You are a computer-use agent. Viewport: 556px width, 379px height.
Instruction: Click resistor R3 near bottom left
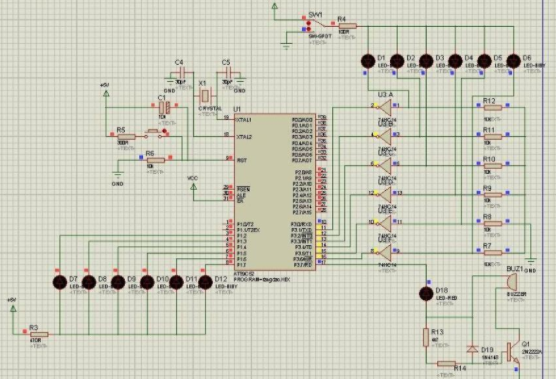pos(39,334)
